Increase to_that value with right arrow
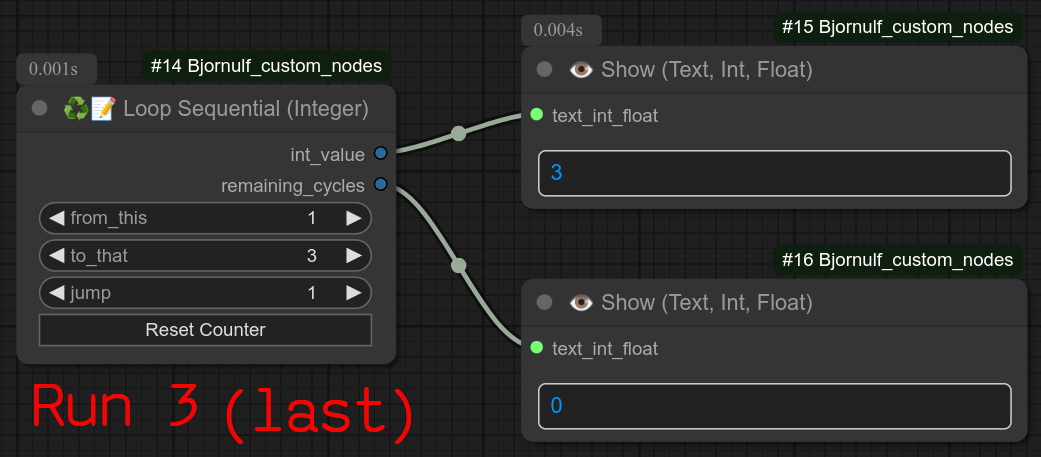The image size is (1041, 457). pos(353,256)
